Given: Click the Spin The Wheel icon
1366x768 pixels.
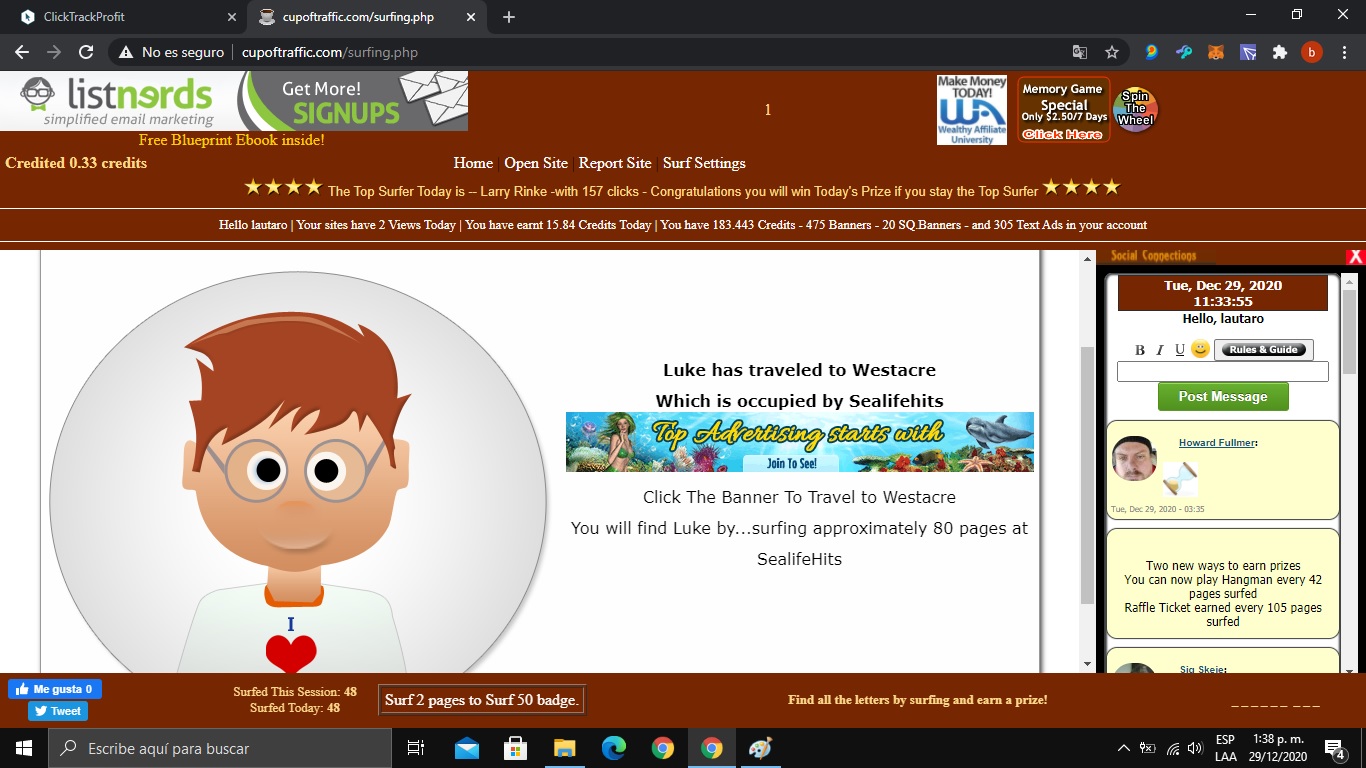Looking at the screenshot, I should pyautogui.click(x=1135, y=109).
